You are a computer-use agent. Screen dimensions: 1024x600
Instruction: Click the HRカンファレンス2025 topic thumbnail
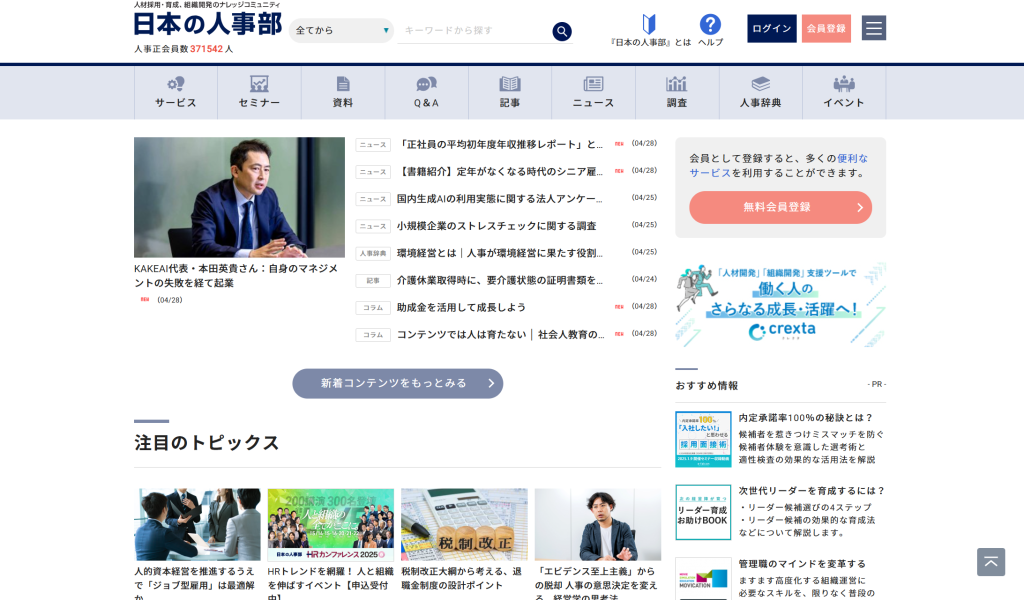click(x=330, y=525)
